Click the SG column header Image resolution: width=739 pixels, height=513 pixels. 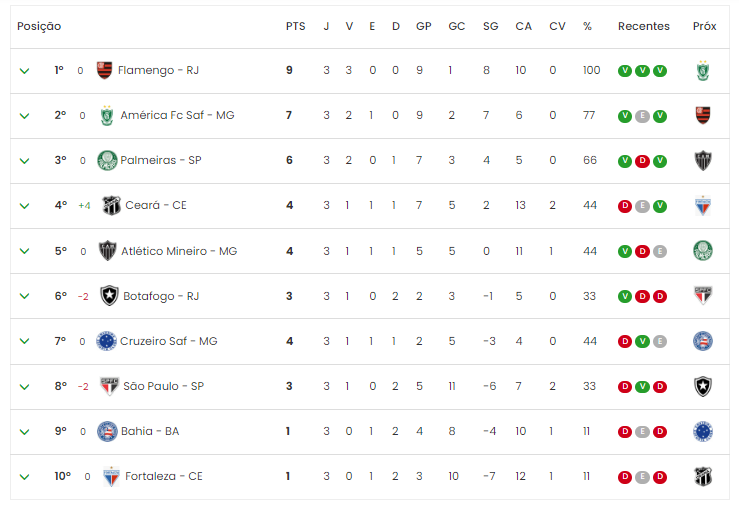[x=489, y=26]
